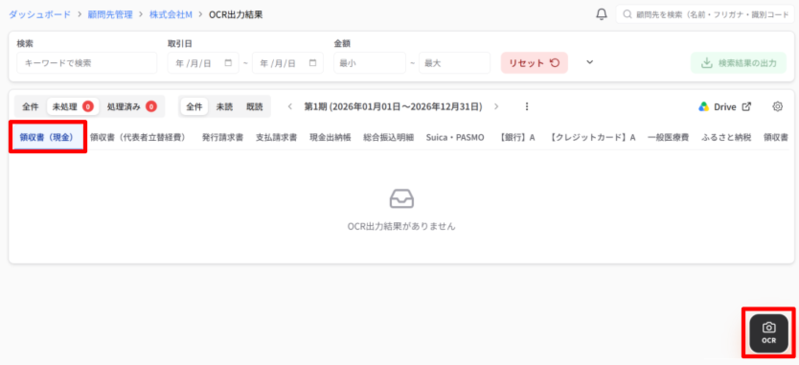Switch to Suica・PASMO tab
799x365 pixels.
point(455,137)
